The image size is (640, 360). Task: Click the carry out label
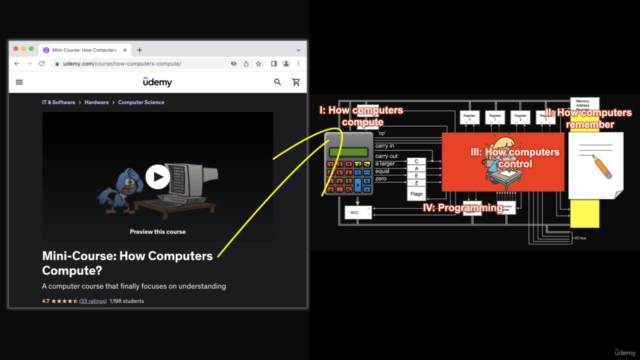click(x=386, y=156)
